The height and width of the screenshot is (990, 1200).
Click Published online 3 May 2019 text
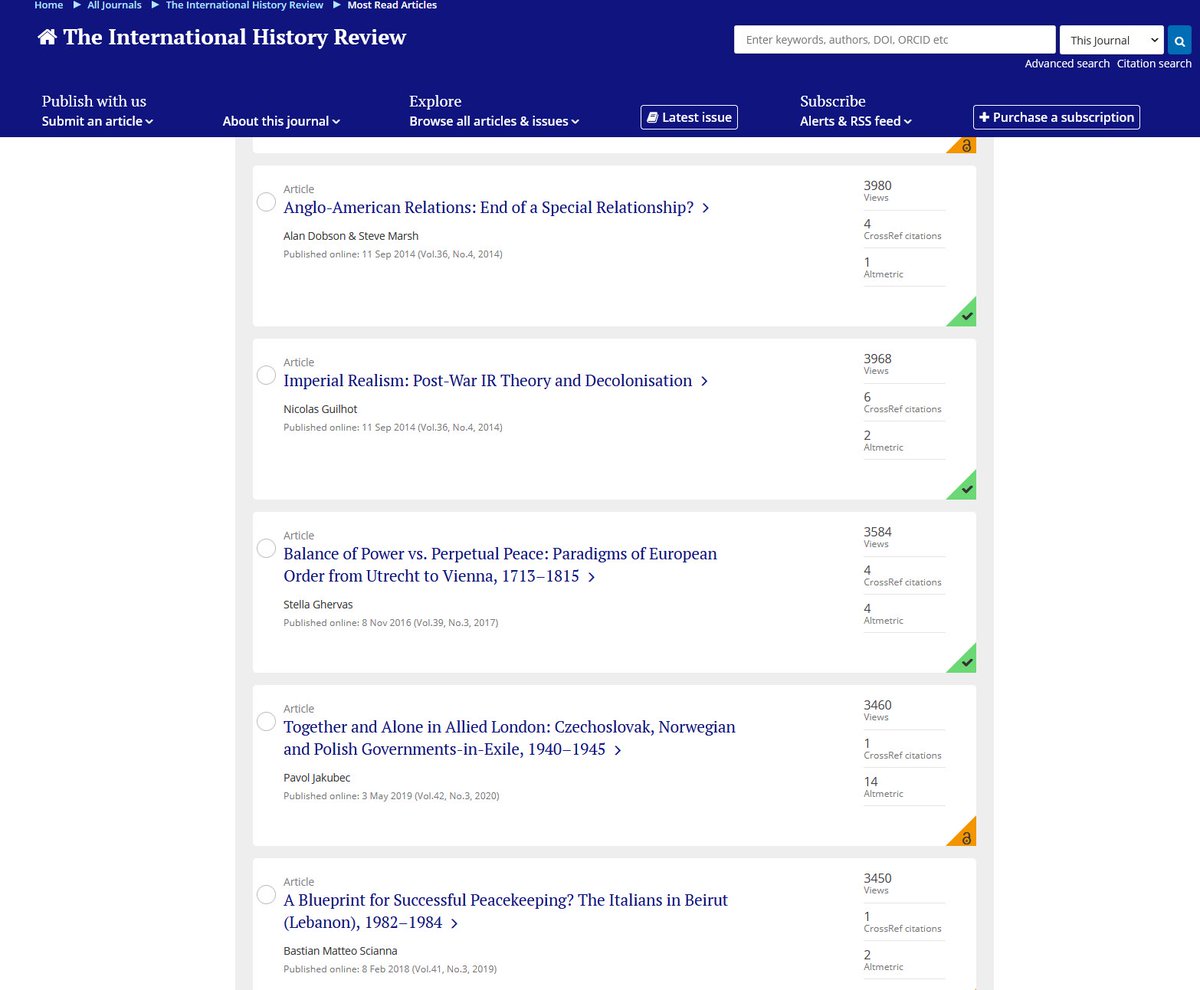[391, 796]
